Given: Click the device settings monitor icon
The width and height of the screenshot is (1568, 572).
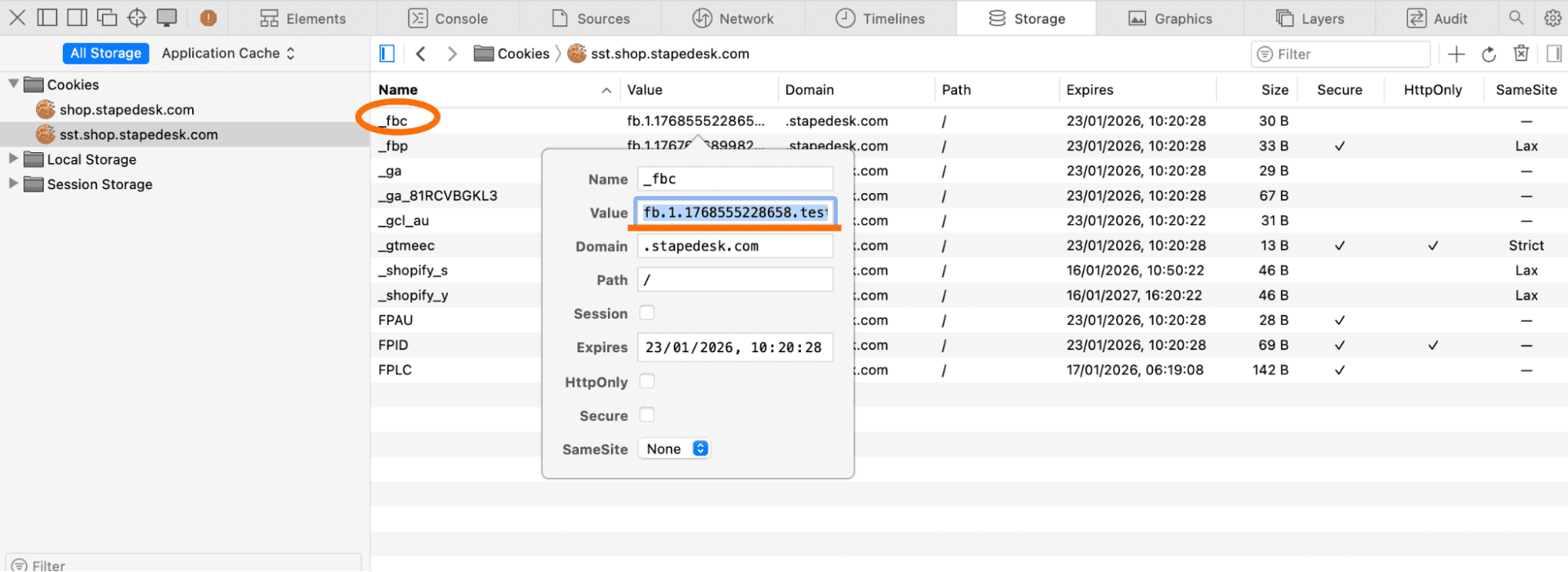Looking at the screenshot, I should coord(166,17).
